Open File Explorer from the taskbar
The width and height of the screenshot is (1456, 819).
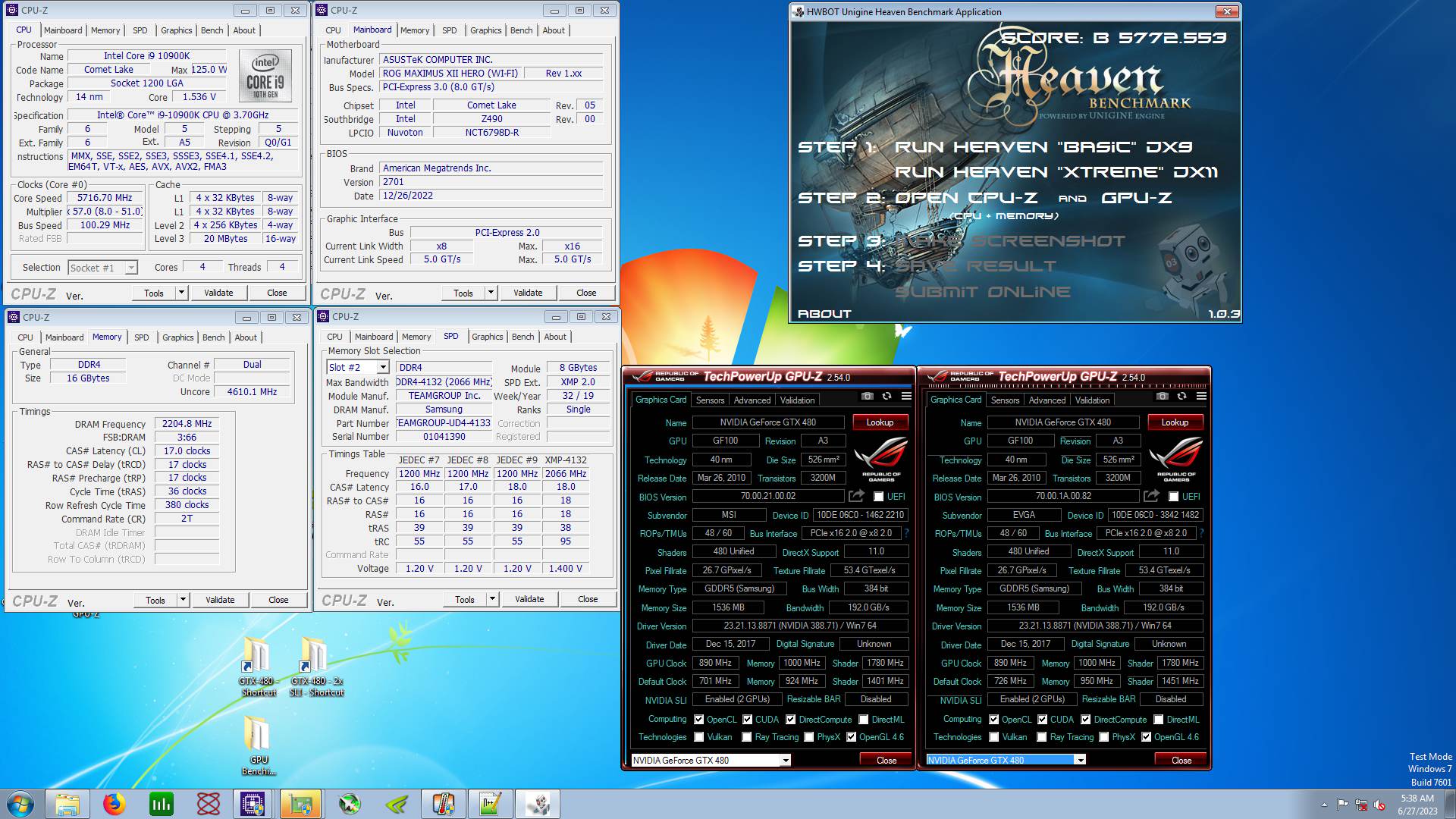point(67,804)
